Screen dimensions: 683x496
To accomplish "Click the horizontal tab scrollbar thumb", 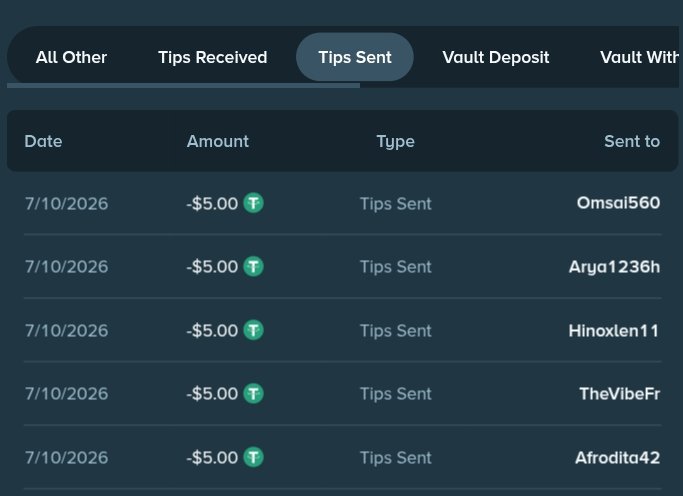I will [x=183, y=85].
